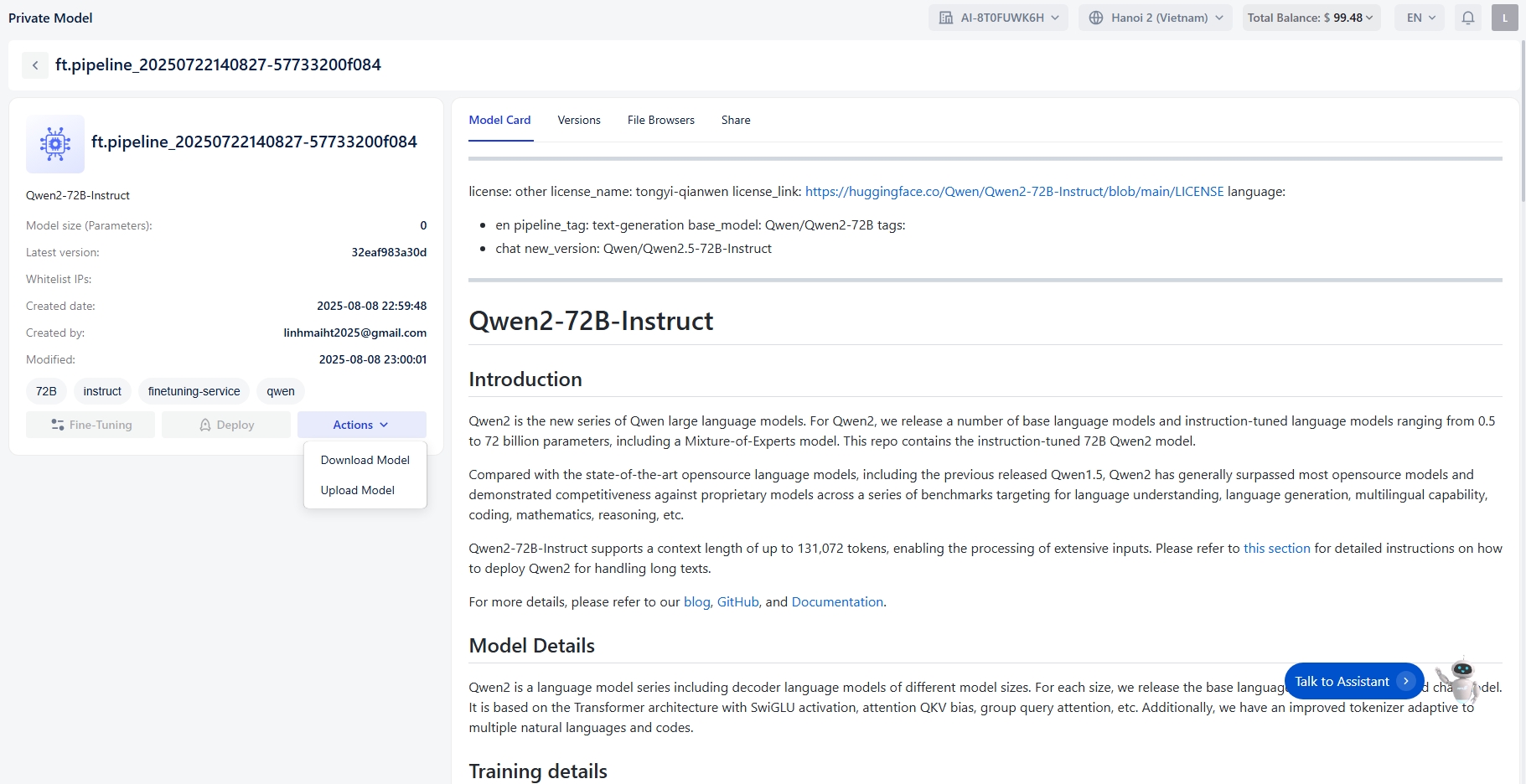1526x784 pixels.
Task: Switch to the File Browsers tab
Action: pos(660,120)
